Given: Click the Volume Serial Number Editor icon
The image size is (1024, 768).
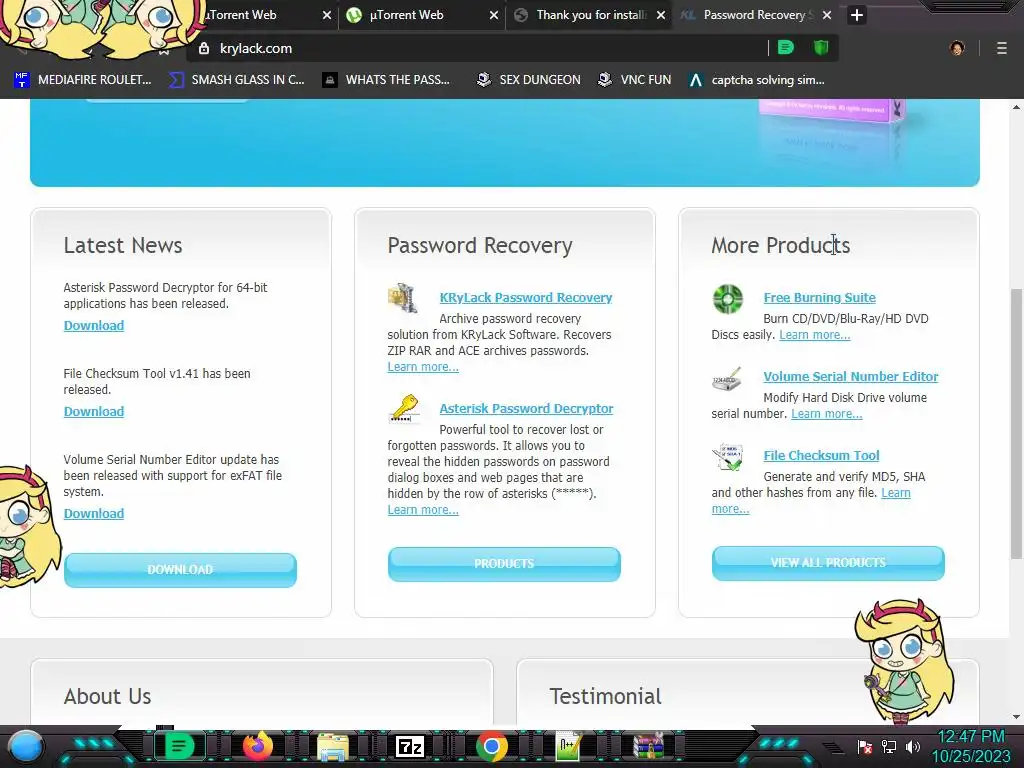Looking at the screenshot, I should tap(727, 379).
